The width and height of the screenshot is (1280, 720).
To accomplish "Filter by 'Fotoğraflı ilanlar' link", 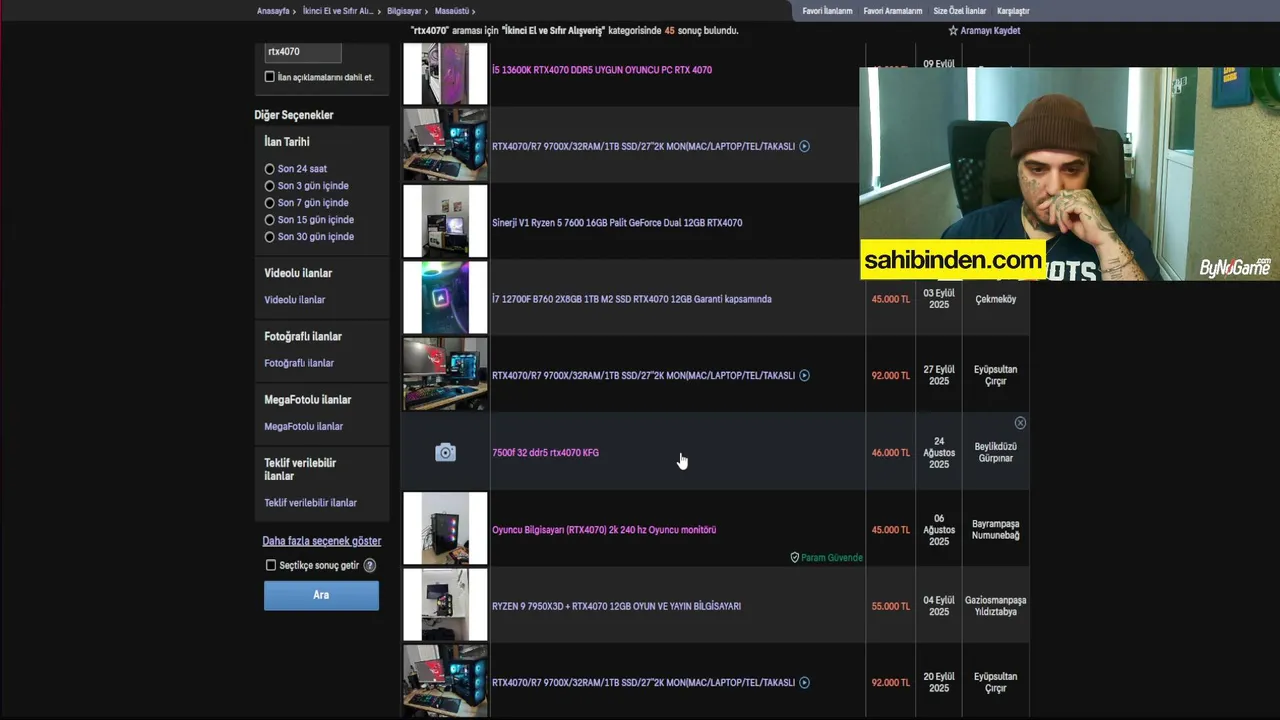I will (299, 363).
